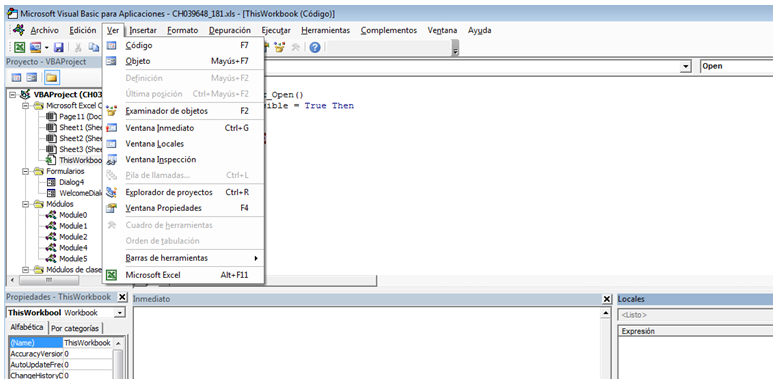Click the Copy toolbar icon
This screenshot has height=386, width=778.
click(93, 47)
